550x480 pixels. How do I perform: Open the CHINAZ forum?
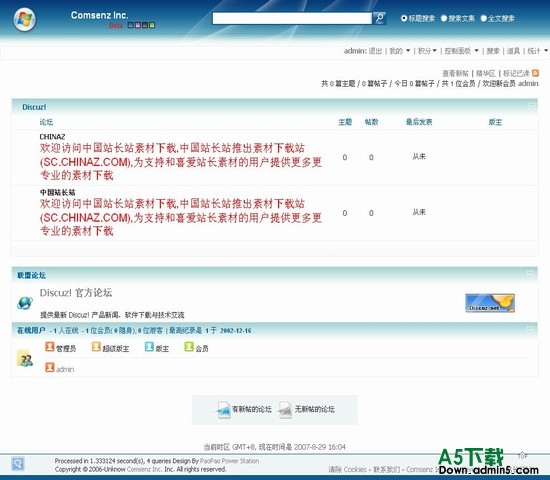tap(52, 136)
